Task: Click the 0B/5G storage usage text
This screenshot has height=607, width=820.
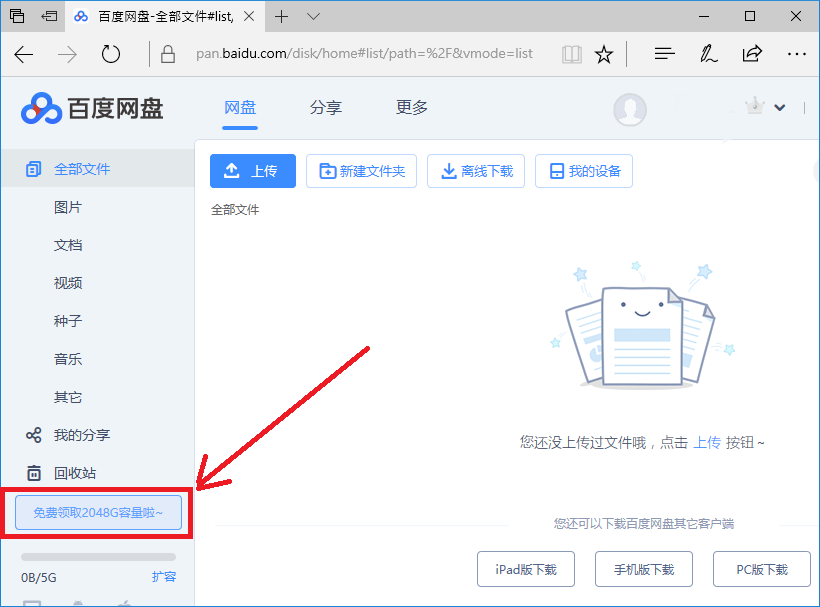Action: click(39, 578)
